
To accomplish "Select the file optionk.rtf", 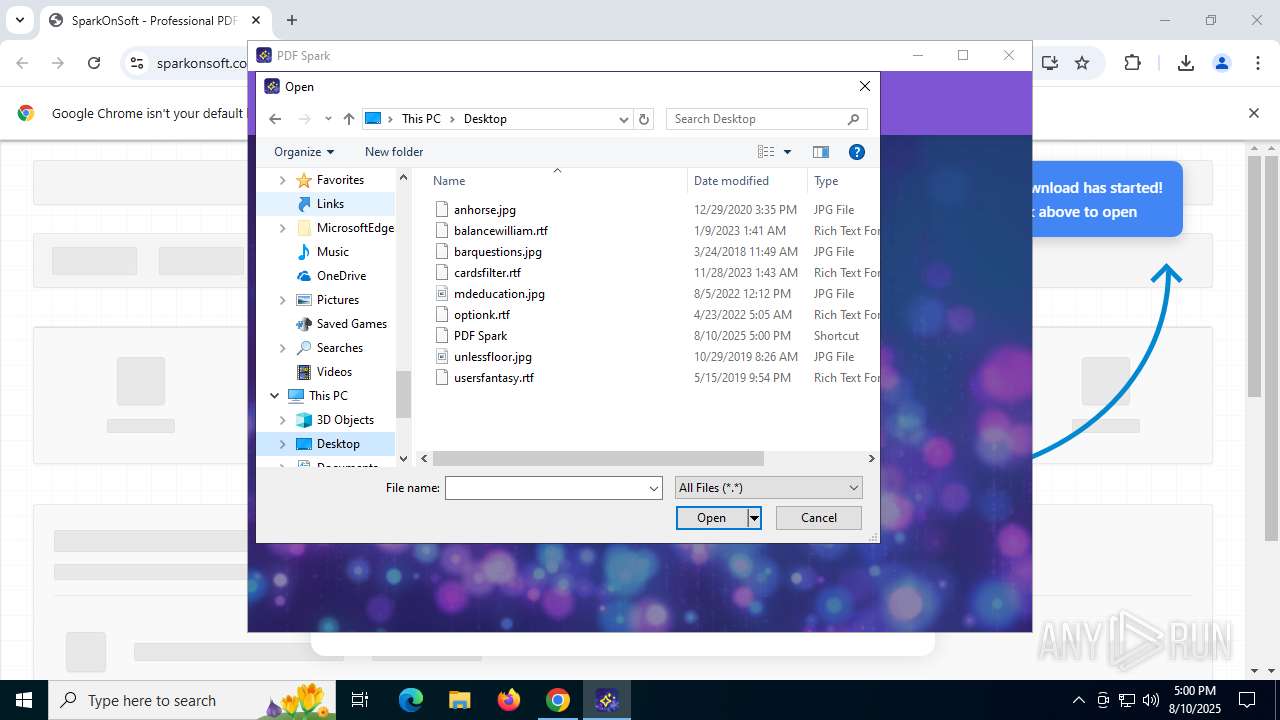I will [481, 315].
